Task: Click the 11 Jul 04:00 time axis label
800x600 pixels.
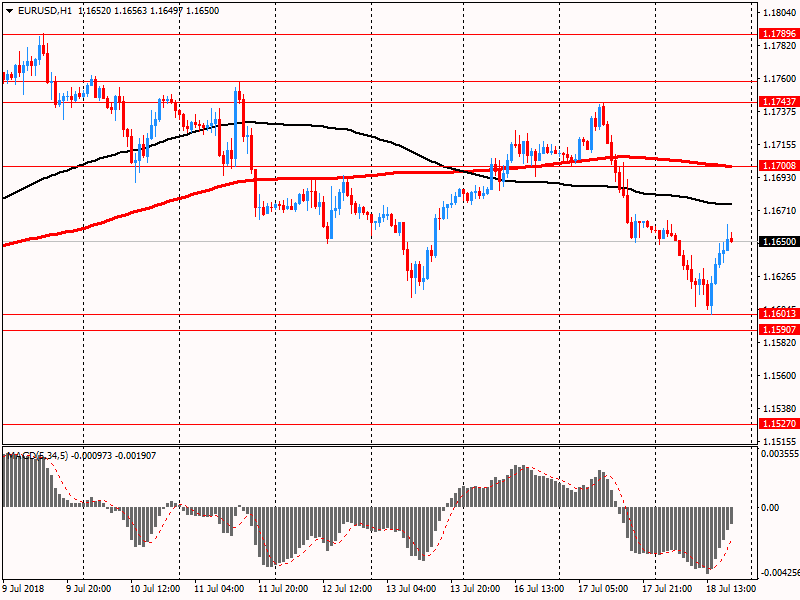Action: [219, 588]
